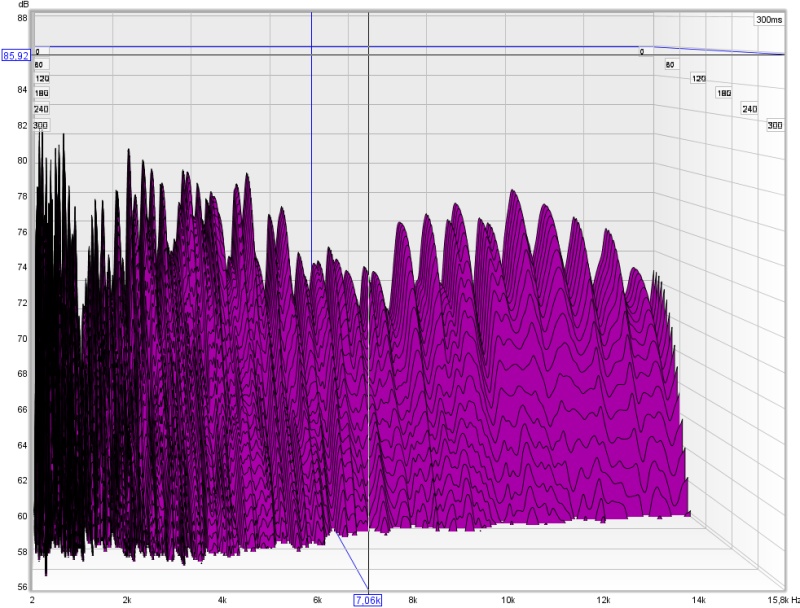Select the 76 dB axis label
The image size is (800, 608).
(22, 232)
